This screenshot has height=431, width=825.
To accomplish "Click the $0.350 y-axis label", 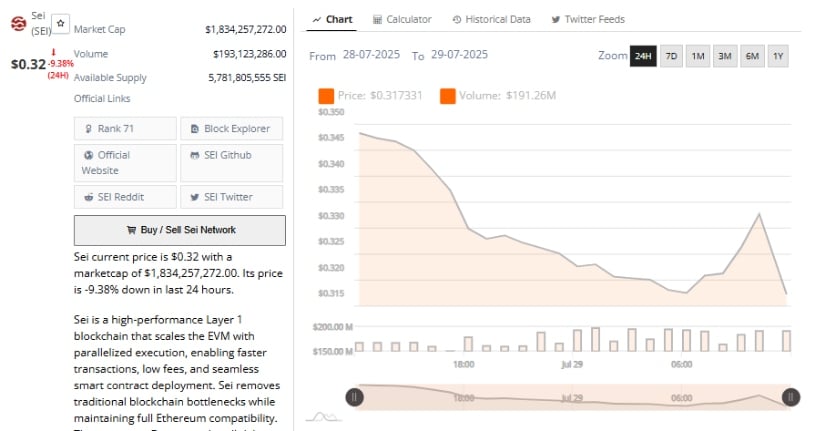I will [331, 112].
